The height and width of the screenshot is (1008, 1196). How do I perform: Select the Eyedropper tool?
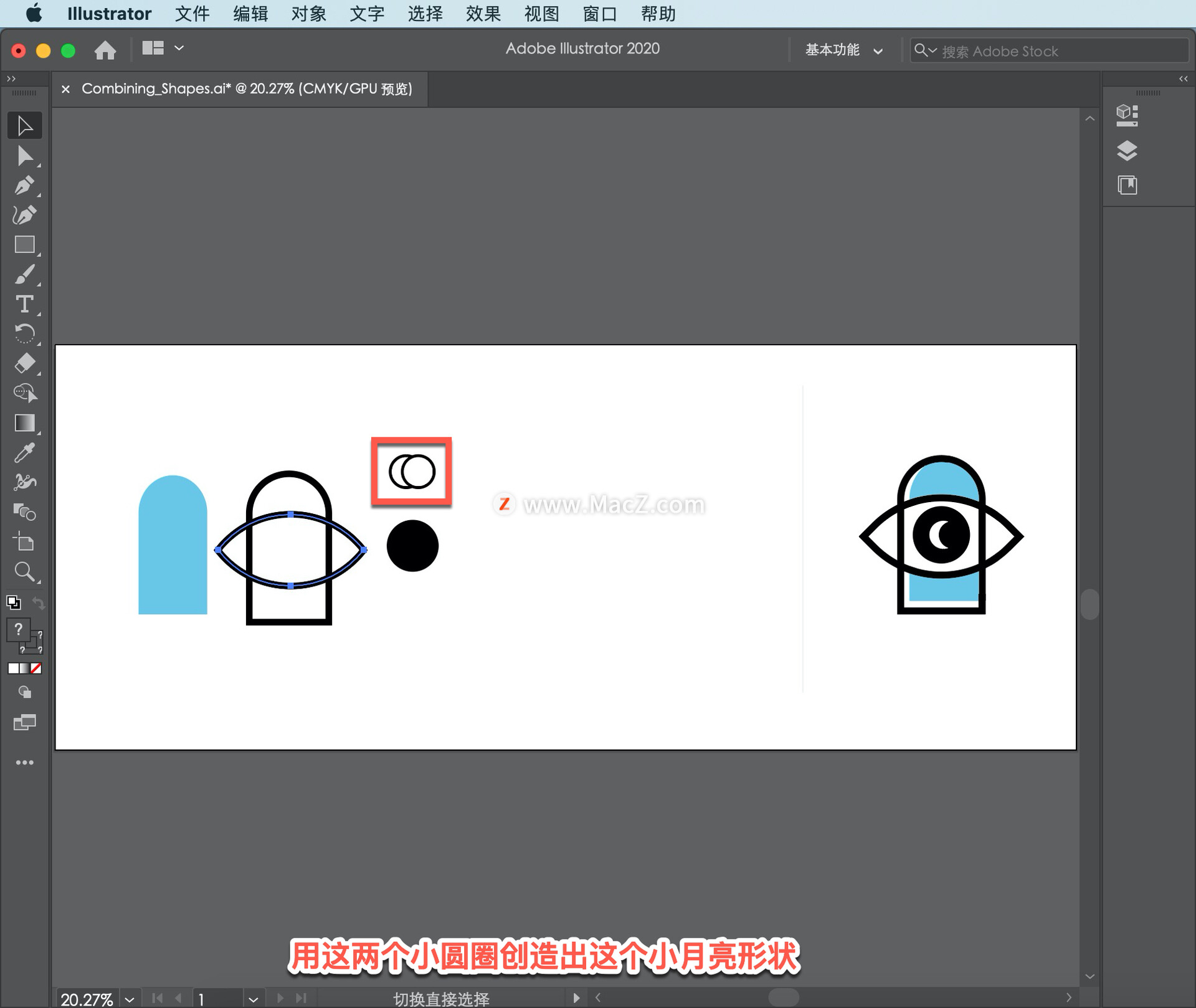(25, 453)
